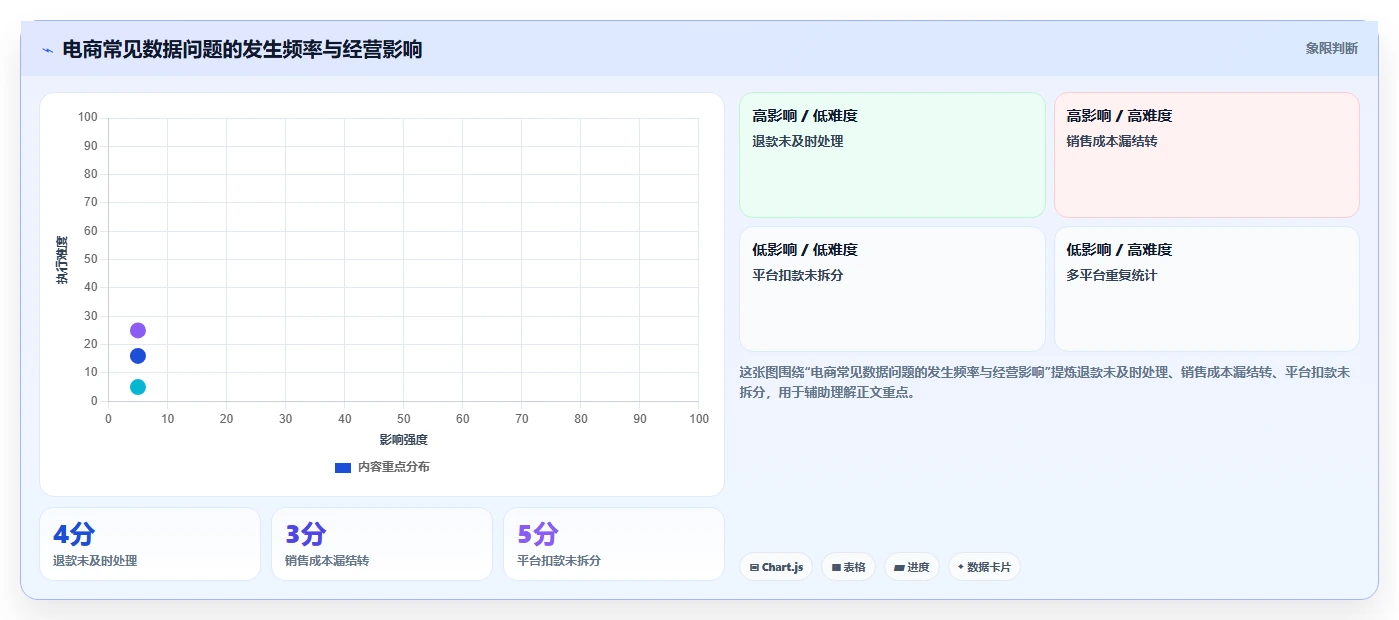1399x620 pixels.
Task: Select the 3分 销售成本漏结转 score card
Action: [x=382, y=544]
